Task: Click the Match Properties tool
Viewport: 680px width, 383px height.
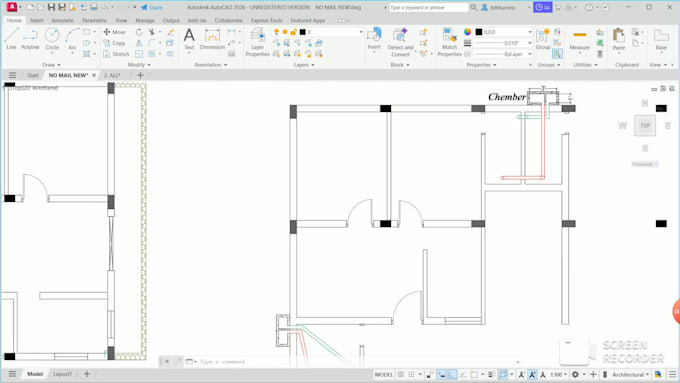Action: tap(450, 42)
